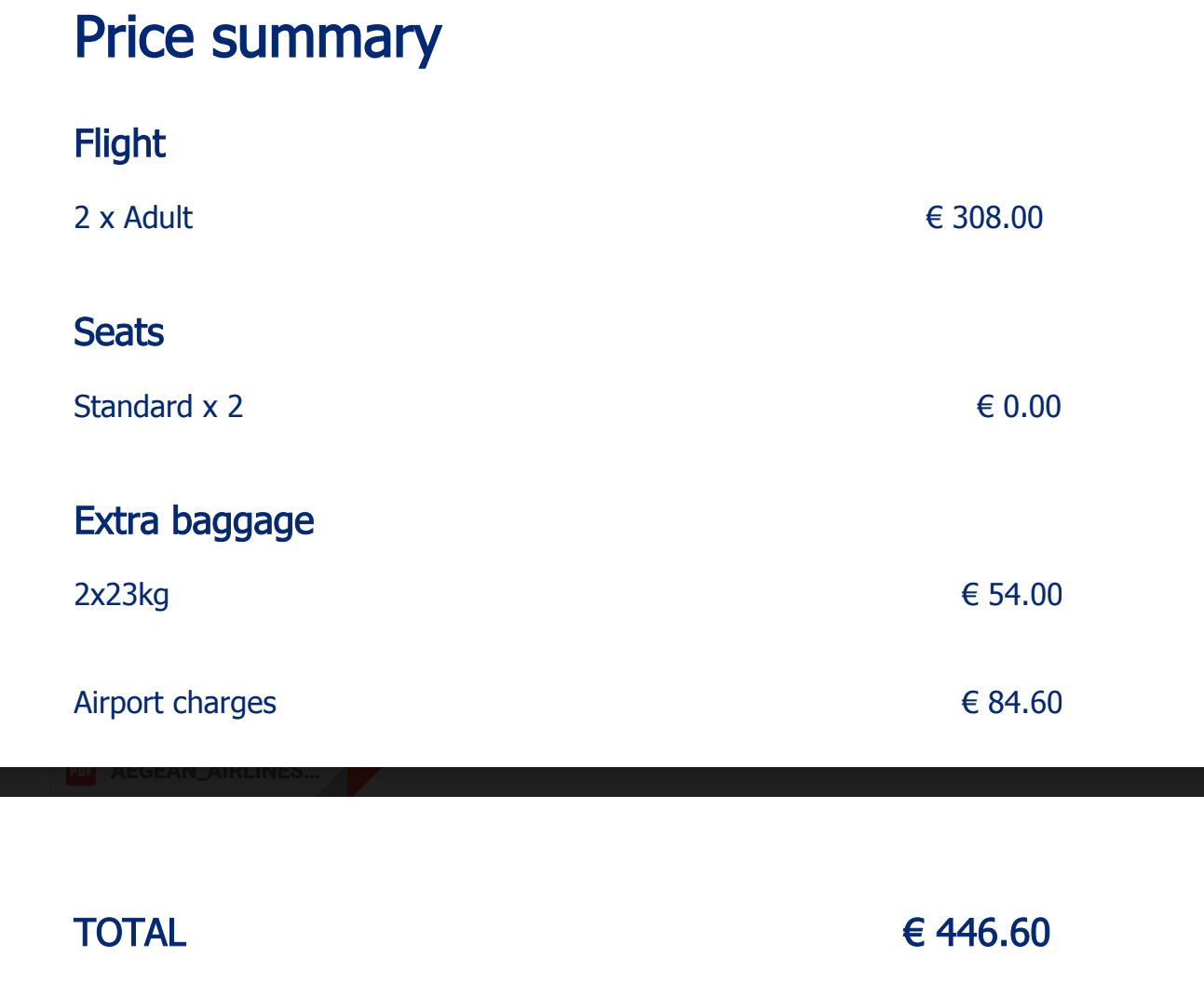
Task: Click the TOTAL label
Action: (x=129, y=933)
